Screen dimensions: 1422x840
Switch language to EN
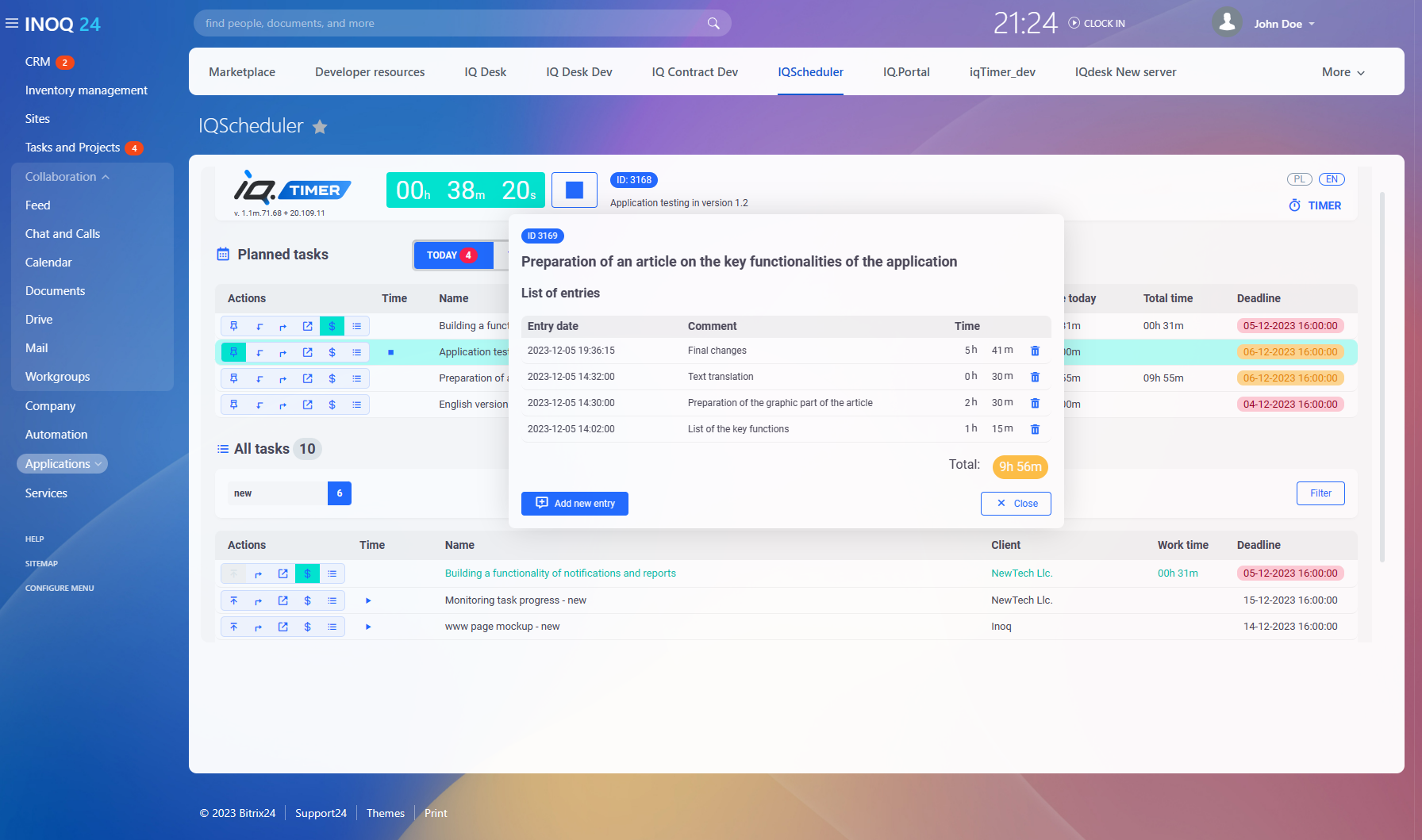[x=1332, y=179]
